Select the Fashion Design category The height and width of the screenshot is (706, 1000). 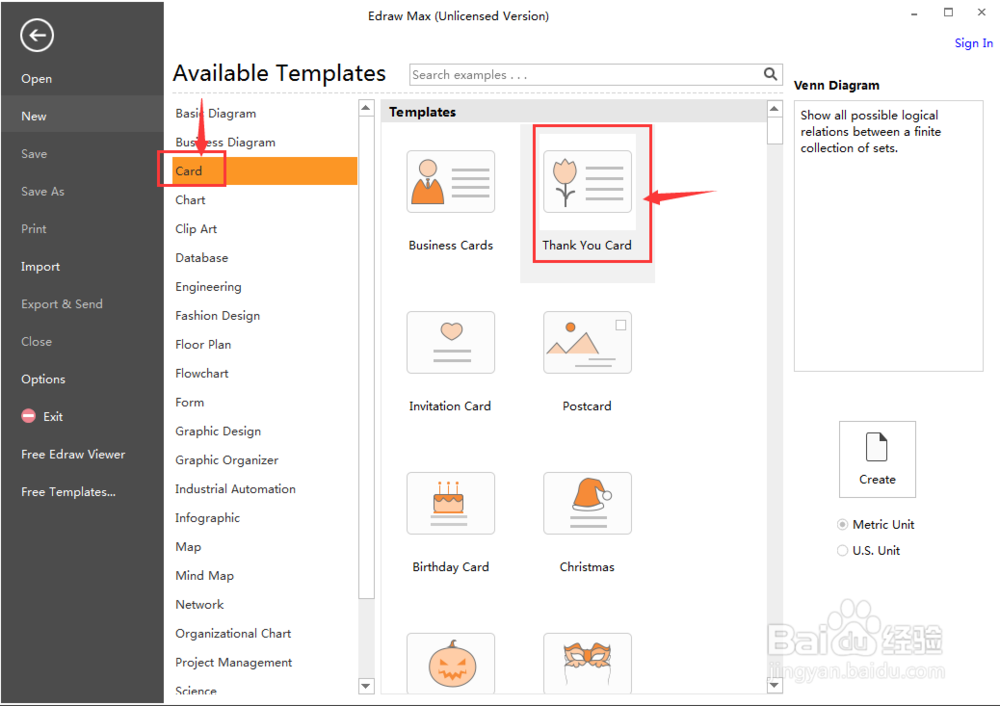(218, 315)
